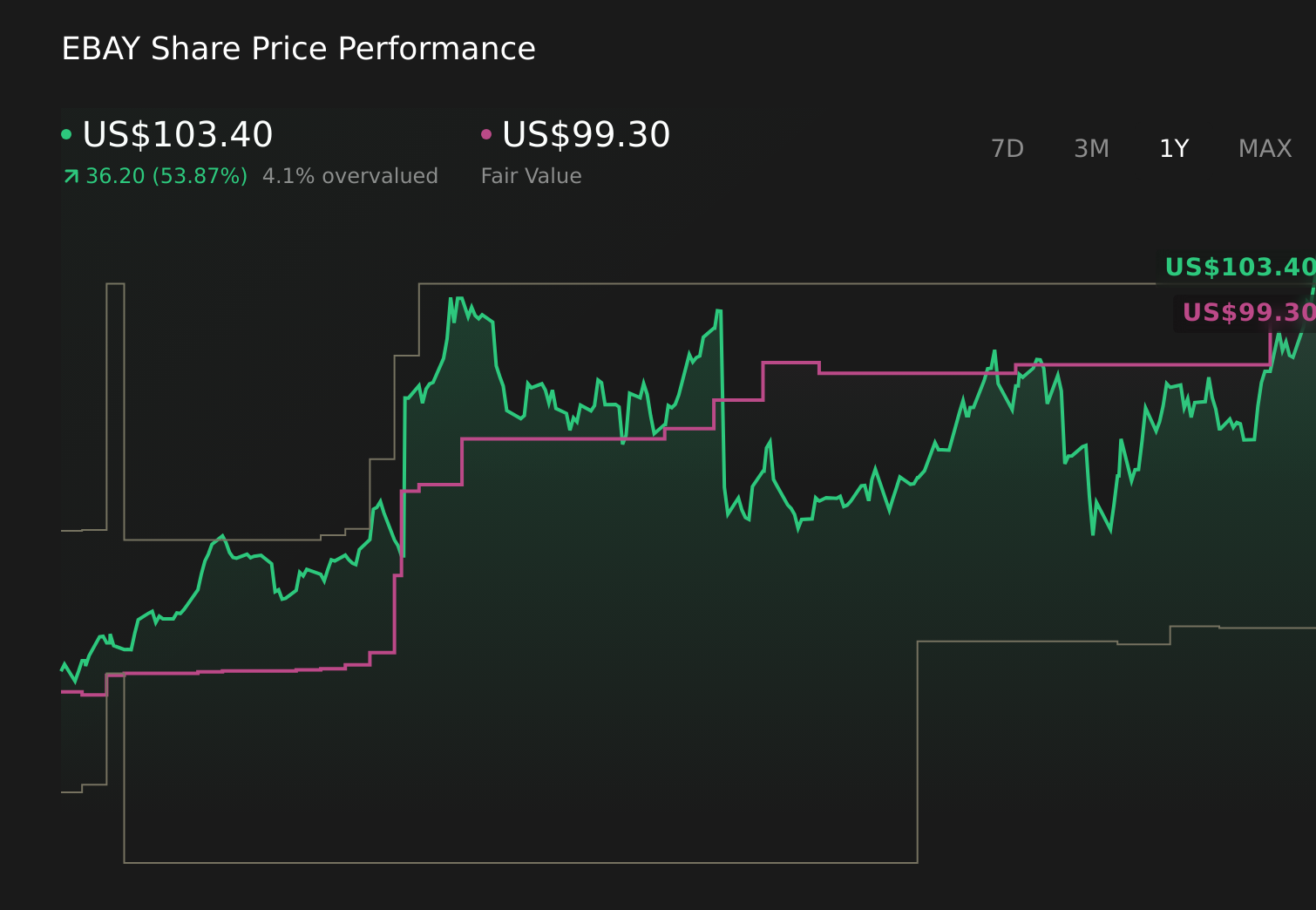Click the US$103.40 marker on chart right edge
The height and width of the screenshot is (910, 1316).
[1238, 267]
